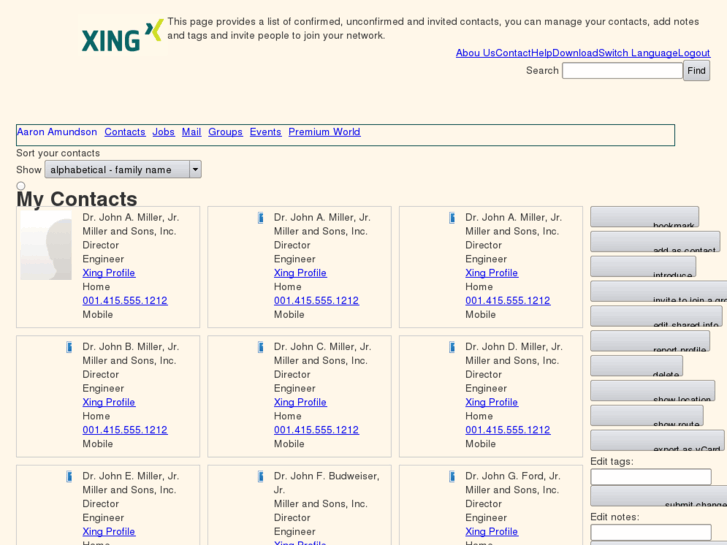Open Xing Profile link of Dr. John E. Miller
The width and height of the screenshot is (727, 545).
click(109, 532)
